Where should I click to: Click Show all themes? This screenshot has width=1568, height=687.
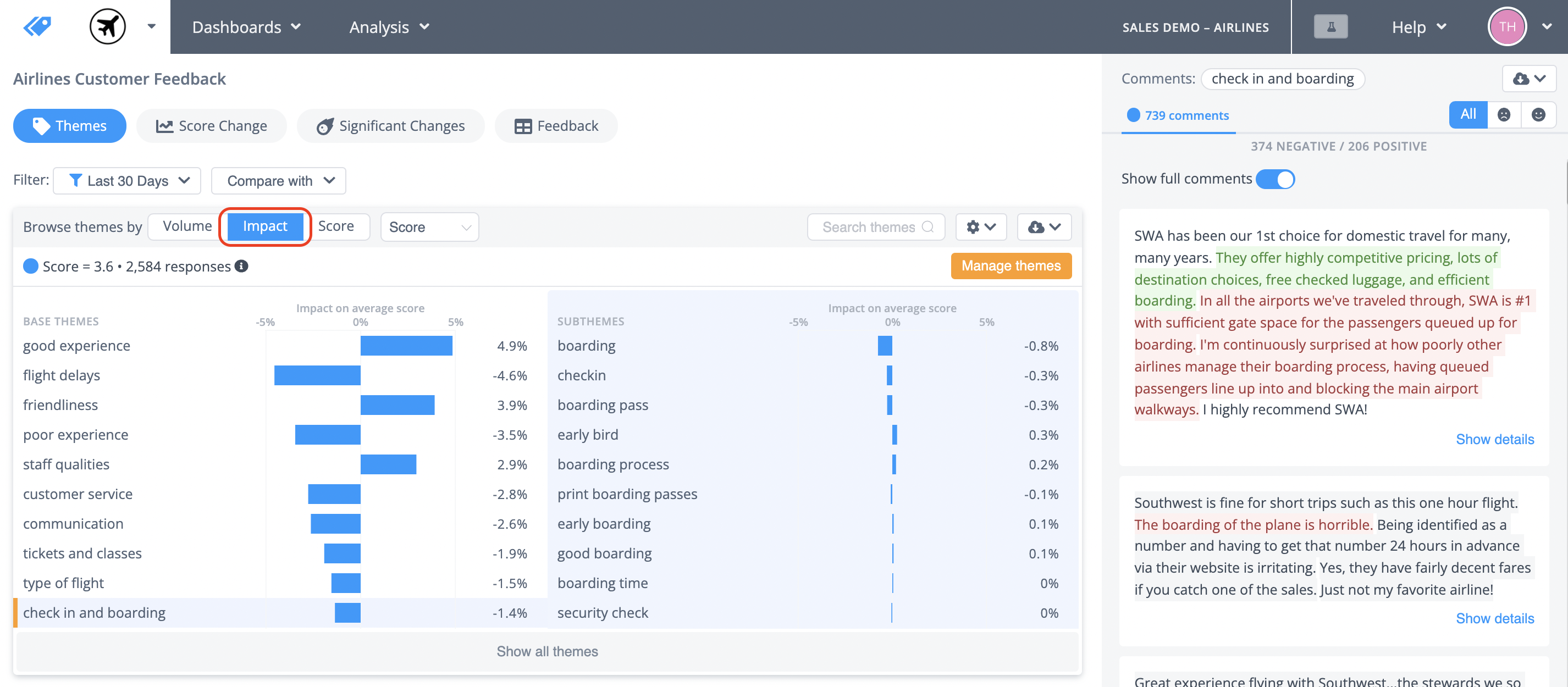pos(546,651)
